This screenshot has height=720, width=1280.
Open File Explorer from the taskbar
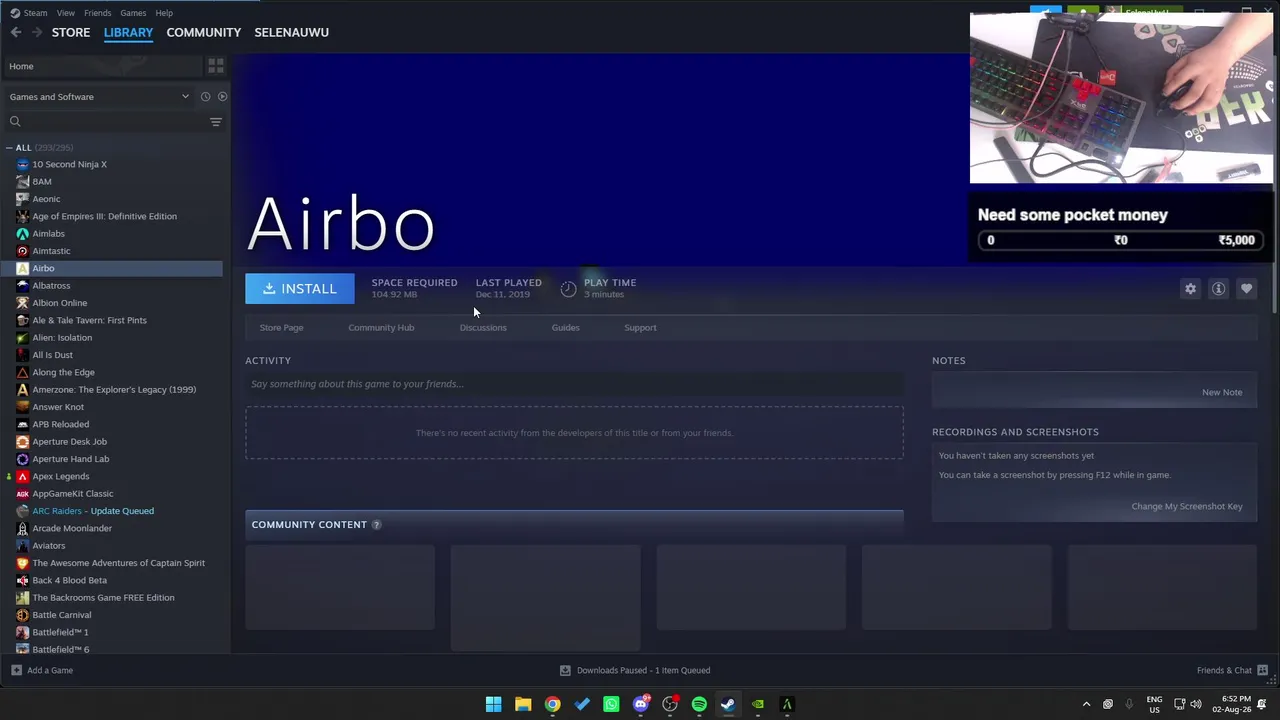coord(523,704)
